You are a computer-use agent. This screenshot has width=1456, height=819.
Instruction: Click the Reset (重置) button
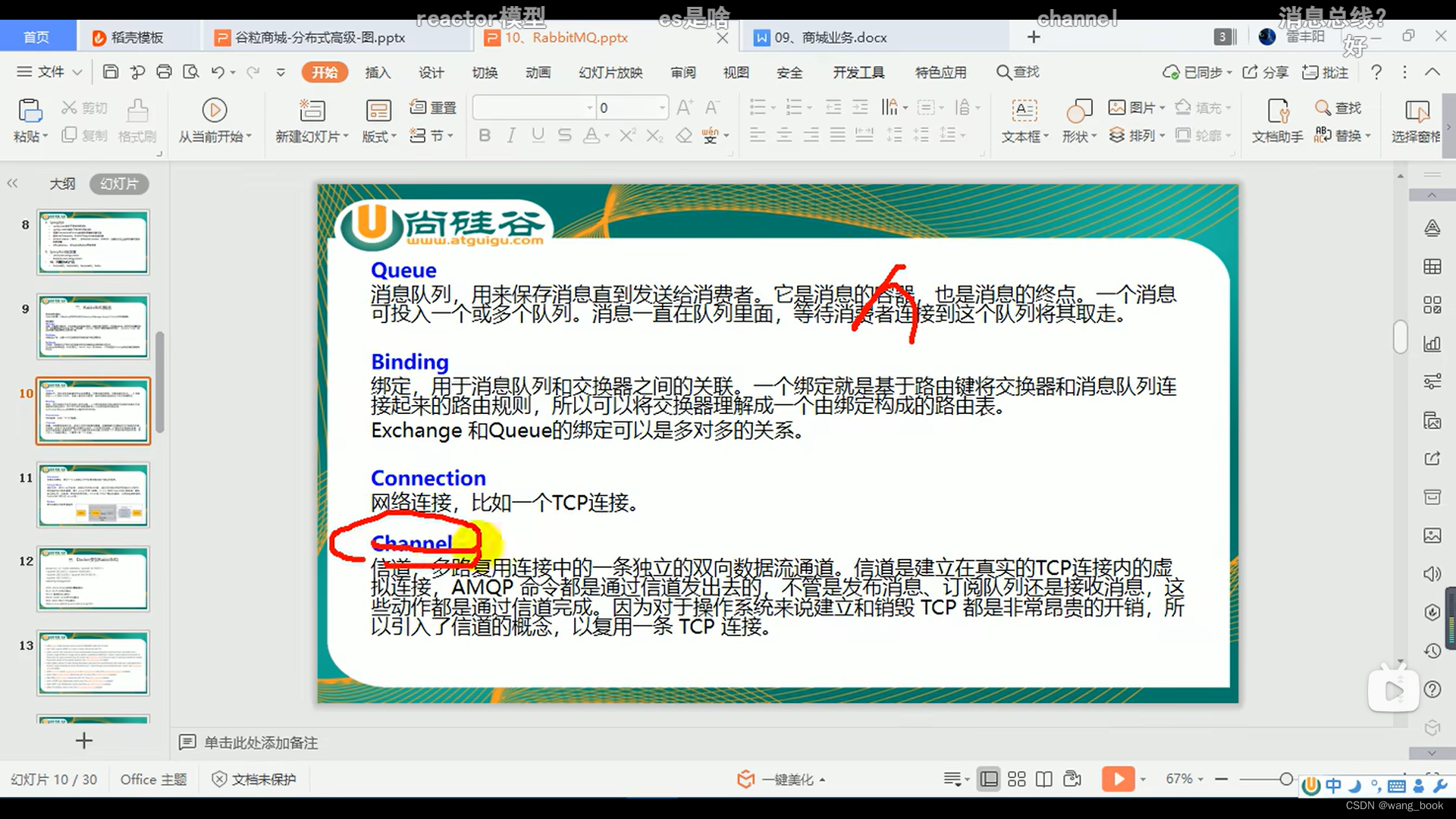(433, 108)
